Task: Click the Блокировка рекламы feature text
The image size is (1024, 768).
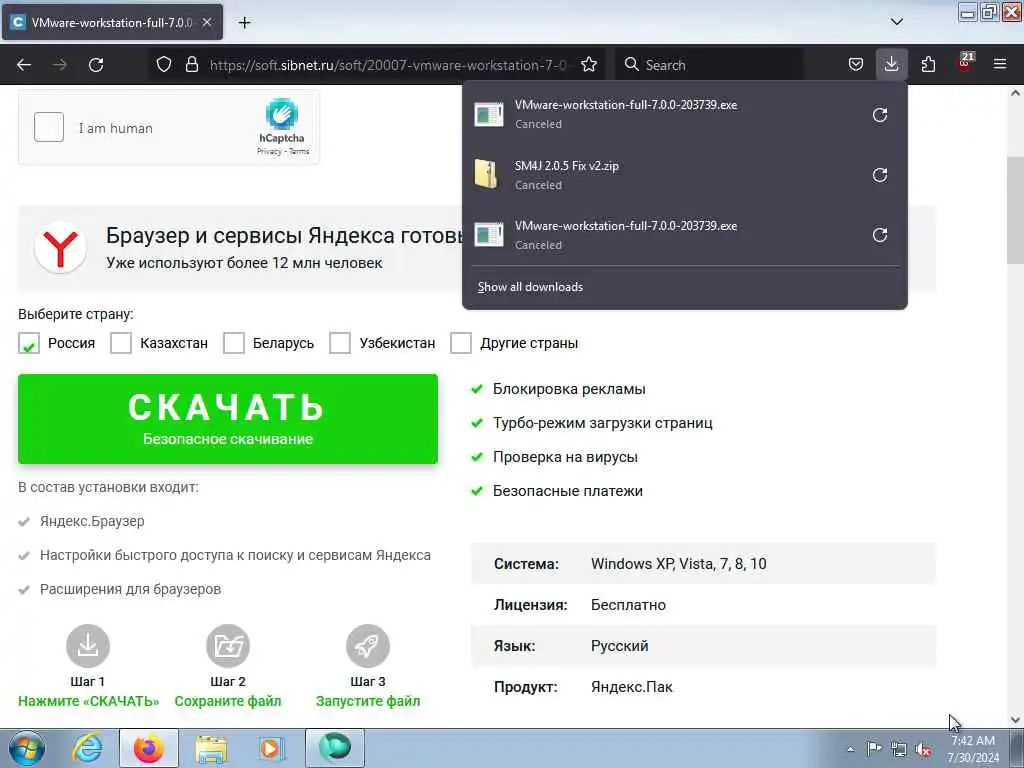Action: pyautogui.click(x=569, y=389)
